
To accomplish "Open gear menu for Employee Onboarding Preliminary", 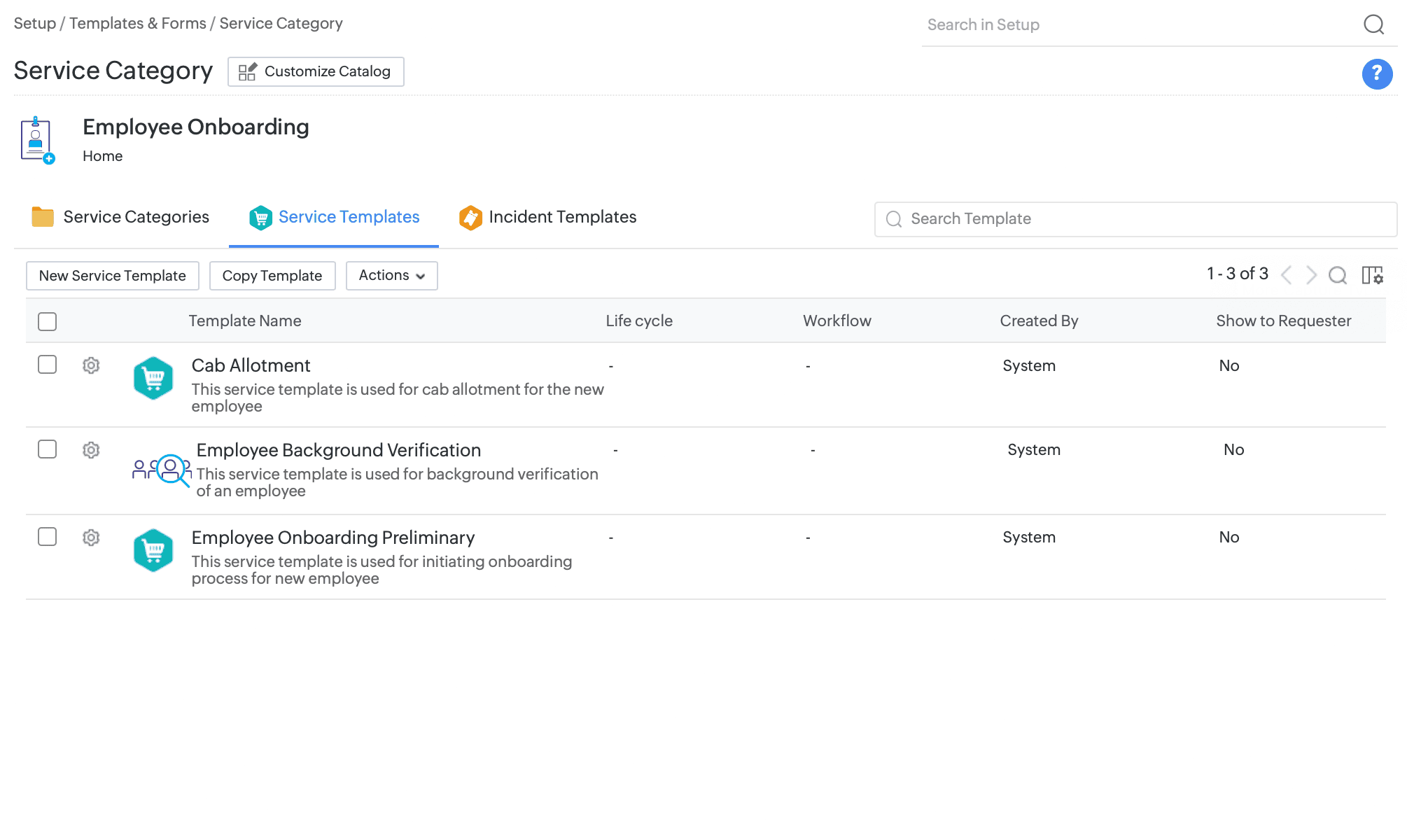I will point(91,538).
